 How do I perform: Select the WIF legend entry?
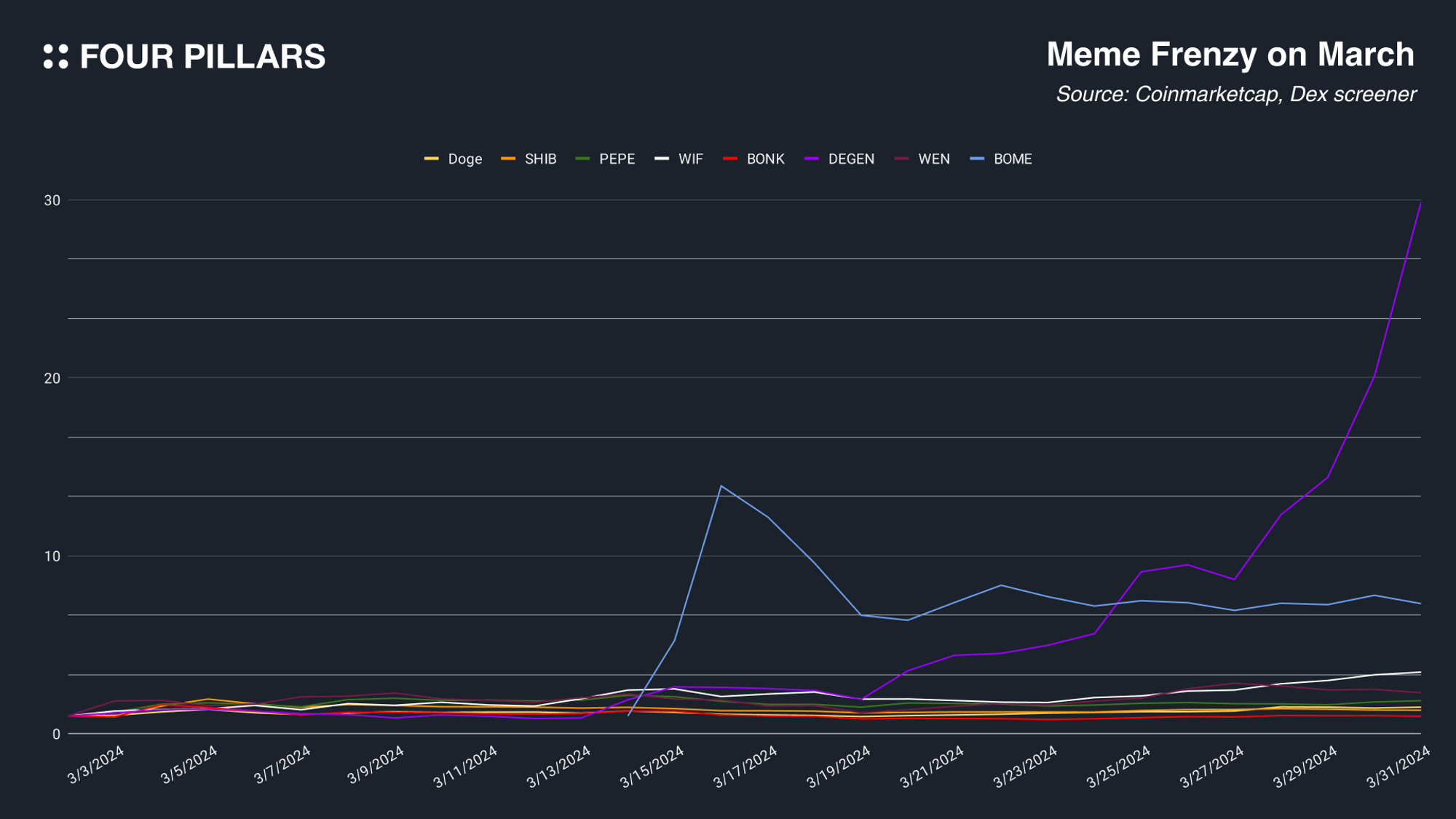pos(690,159)
